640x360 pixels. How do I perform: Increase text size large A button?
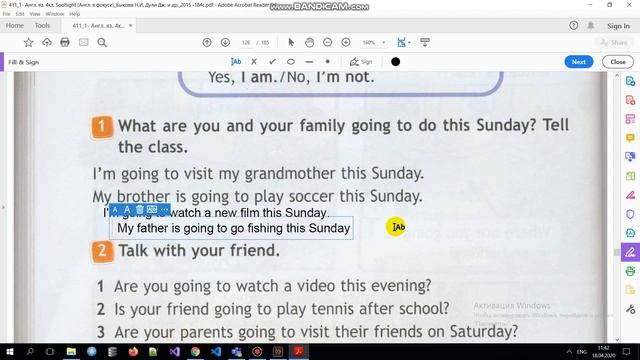(127, 210)
